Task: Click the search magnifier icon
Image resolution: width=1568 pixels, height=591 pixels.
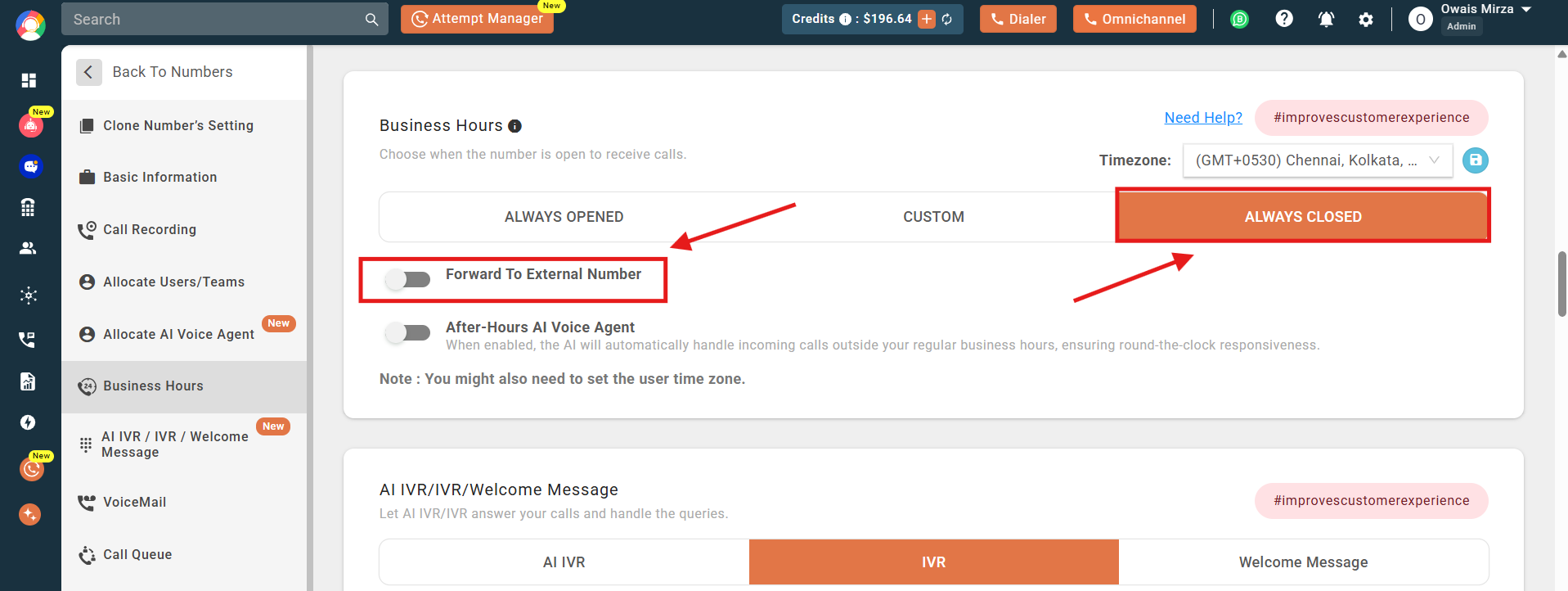Action: coord(371,20)
